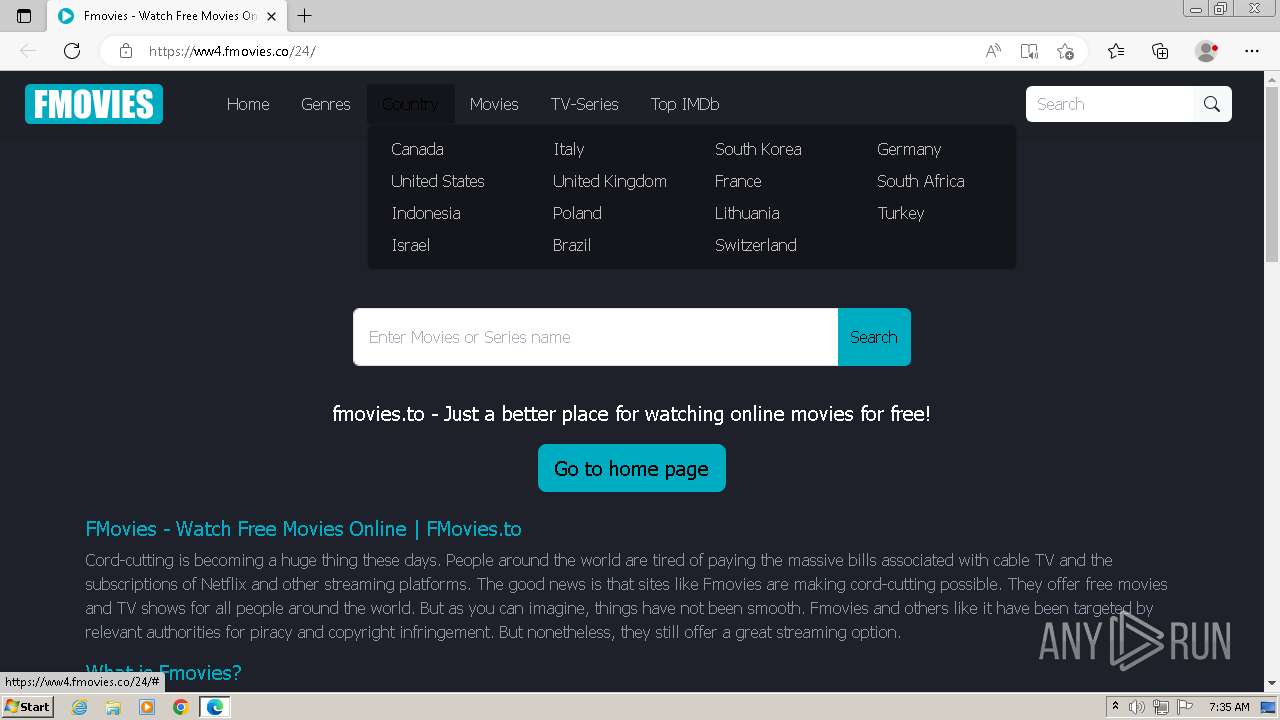Image resolution: width=1280 pixels, height=720 pixels.
Task: Close the Fmovies tab
Action: coord(271,16)
